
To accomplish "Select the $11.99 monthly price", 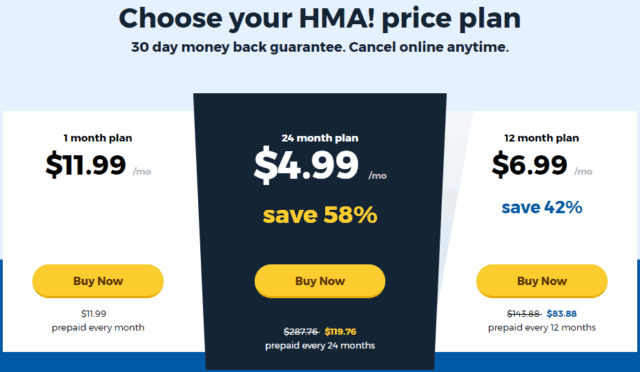I will (86, 165).
